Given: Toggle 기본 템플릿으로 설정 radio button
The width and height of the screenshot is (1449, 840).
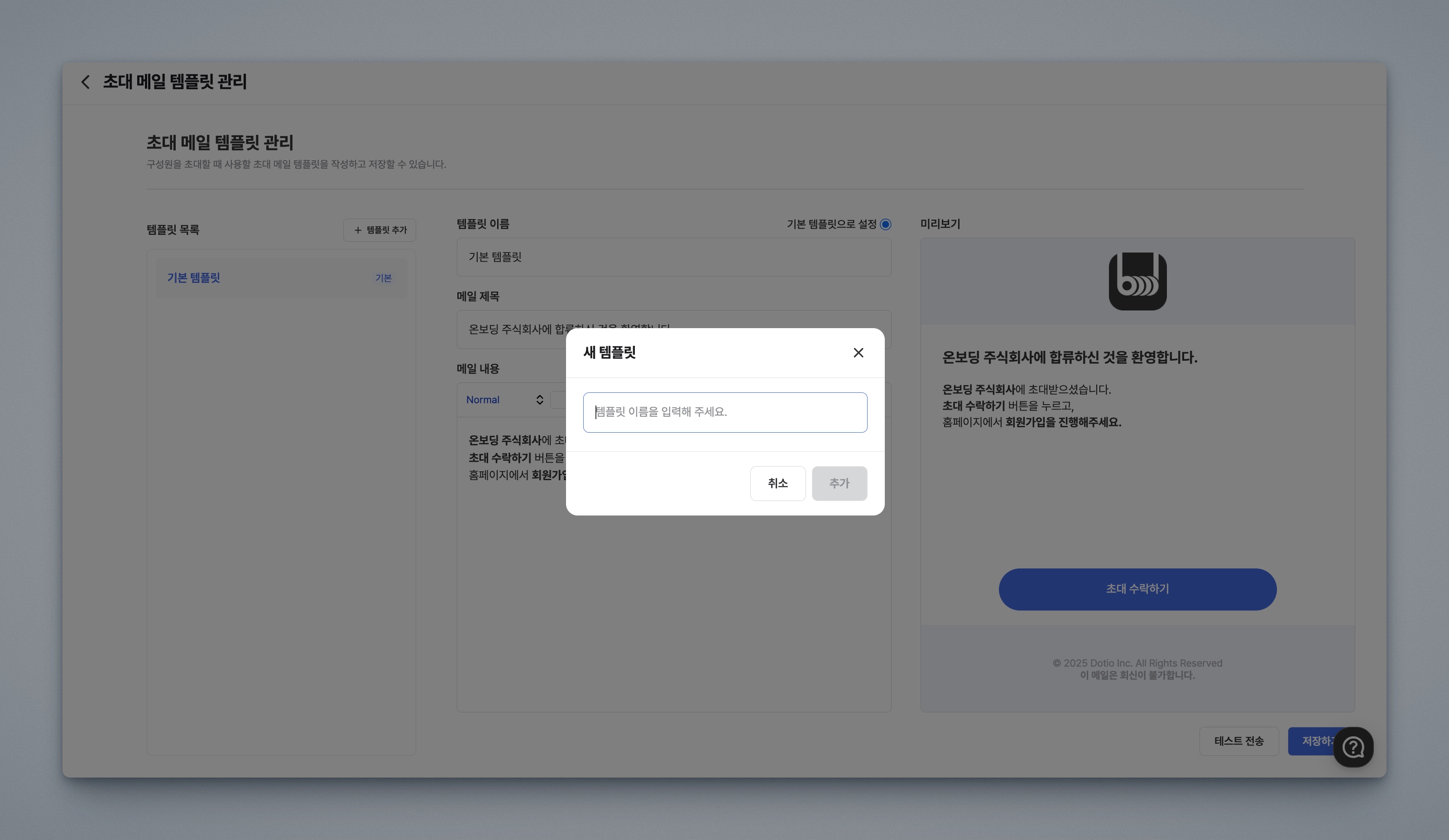Looking at the screenshot, I should 886,224.
